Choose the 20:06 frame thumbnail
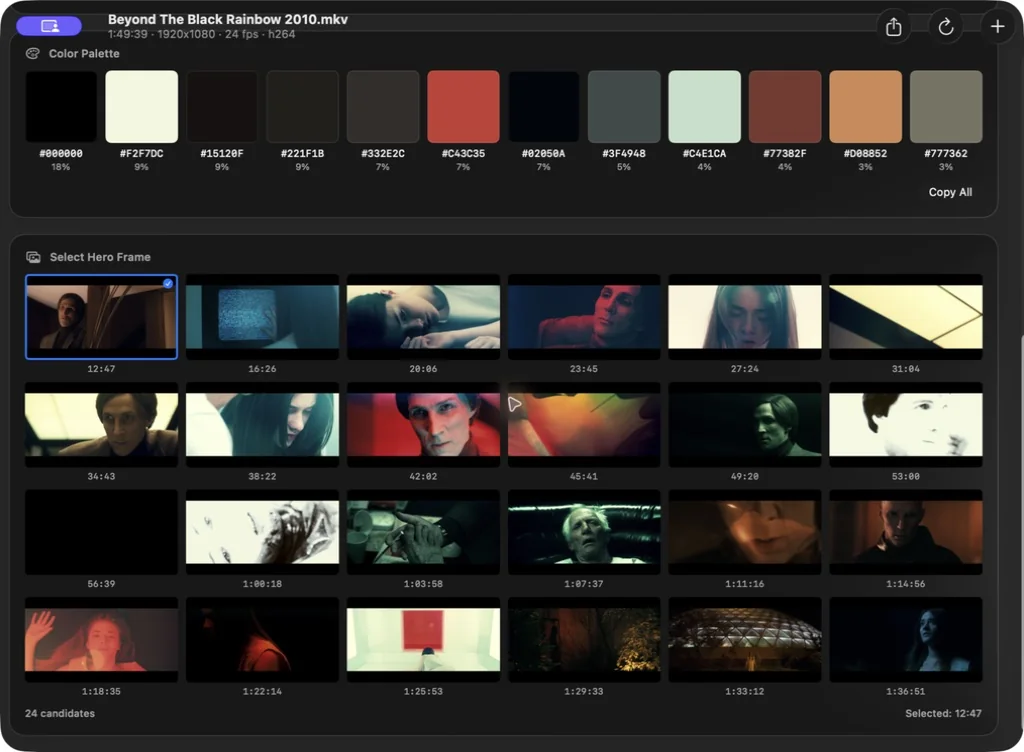This screenshot has width=1024, height=752. (423, 317)
